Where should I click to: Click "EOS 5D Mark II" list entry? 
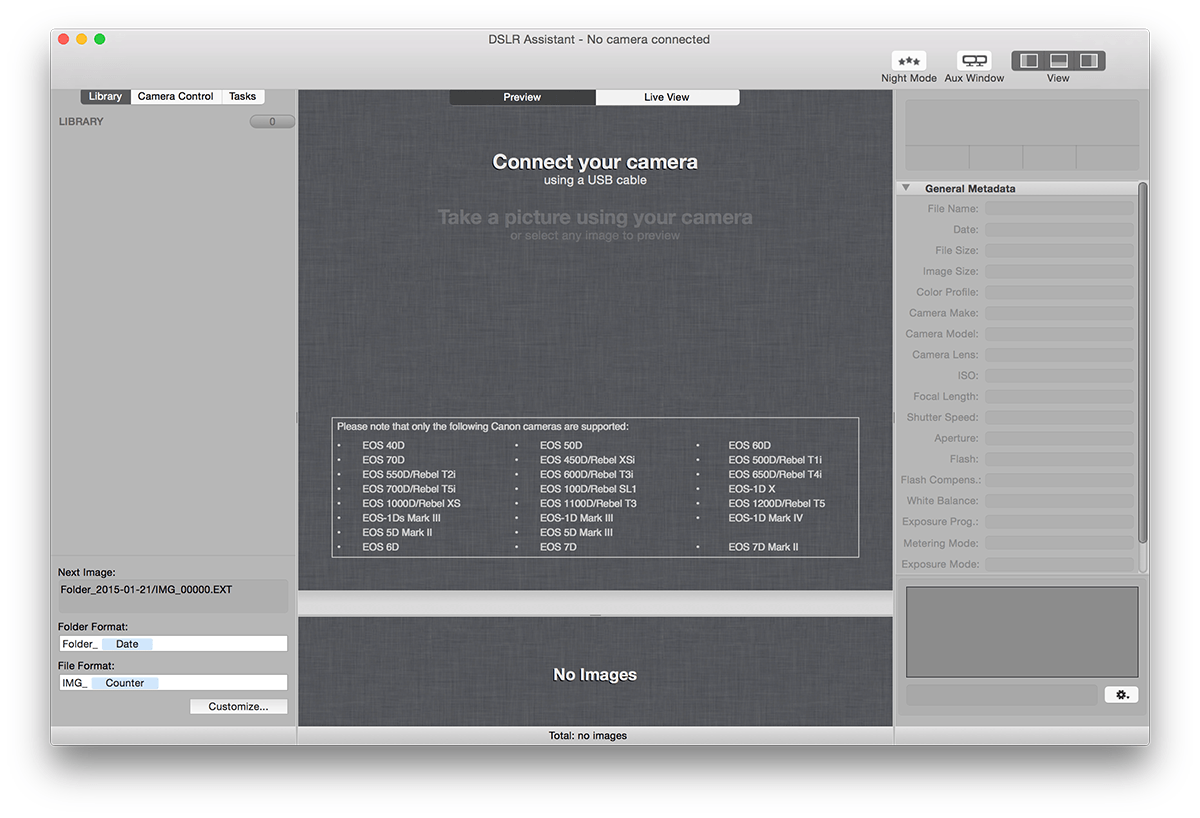(x=397, y=532)
